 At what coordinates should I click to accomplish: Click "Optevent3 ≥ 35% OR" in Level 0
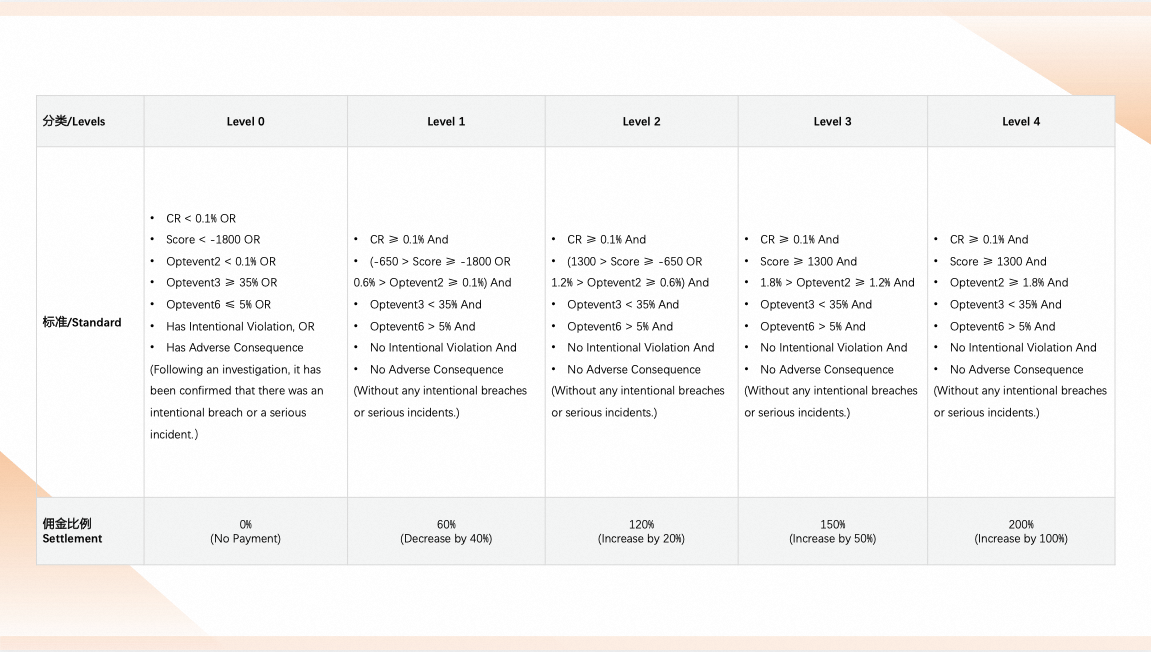[x=221, y=283]
